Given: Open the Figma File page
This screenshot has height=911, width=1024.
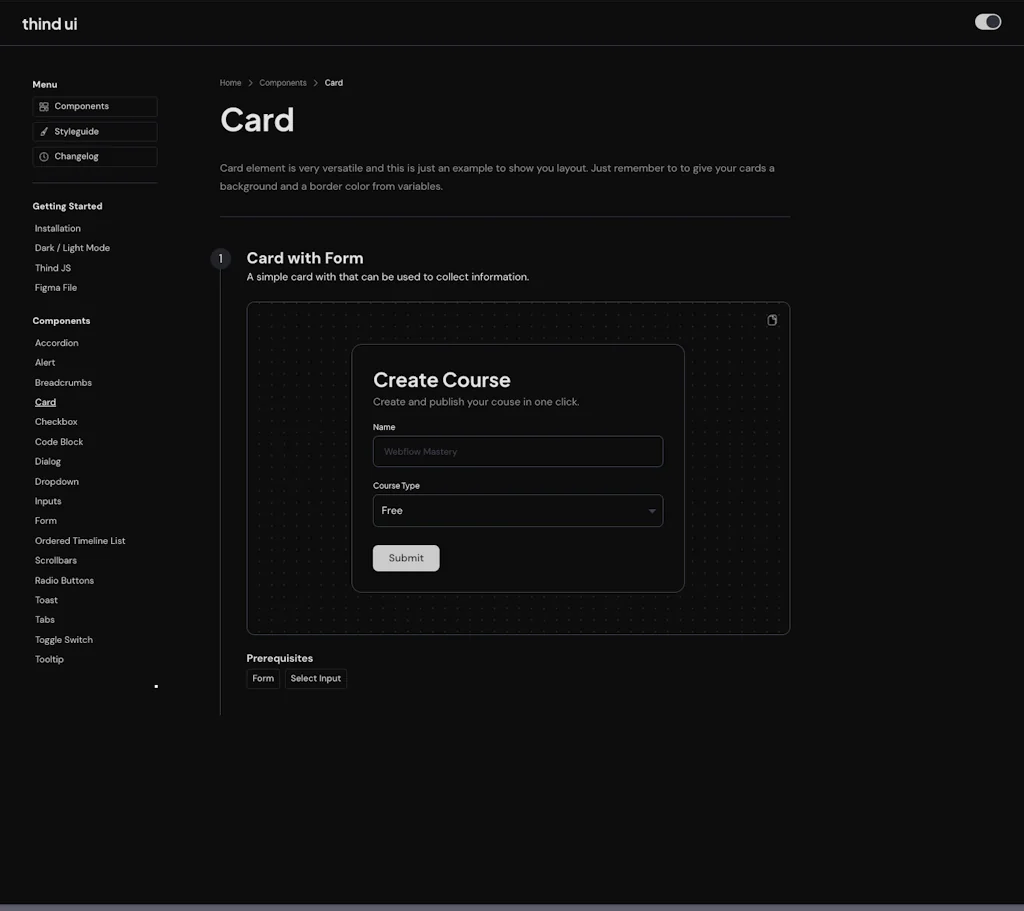Looking at the screenshot, I should coord(55,287).
